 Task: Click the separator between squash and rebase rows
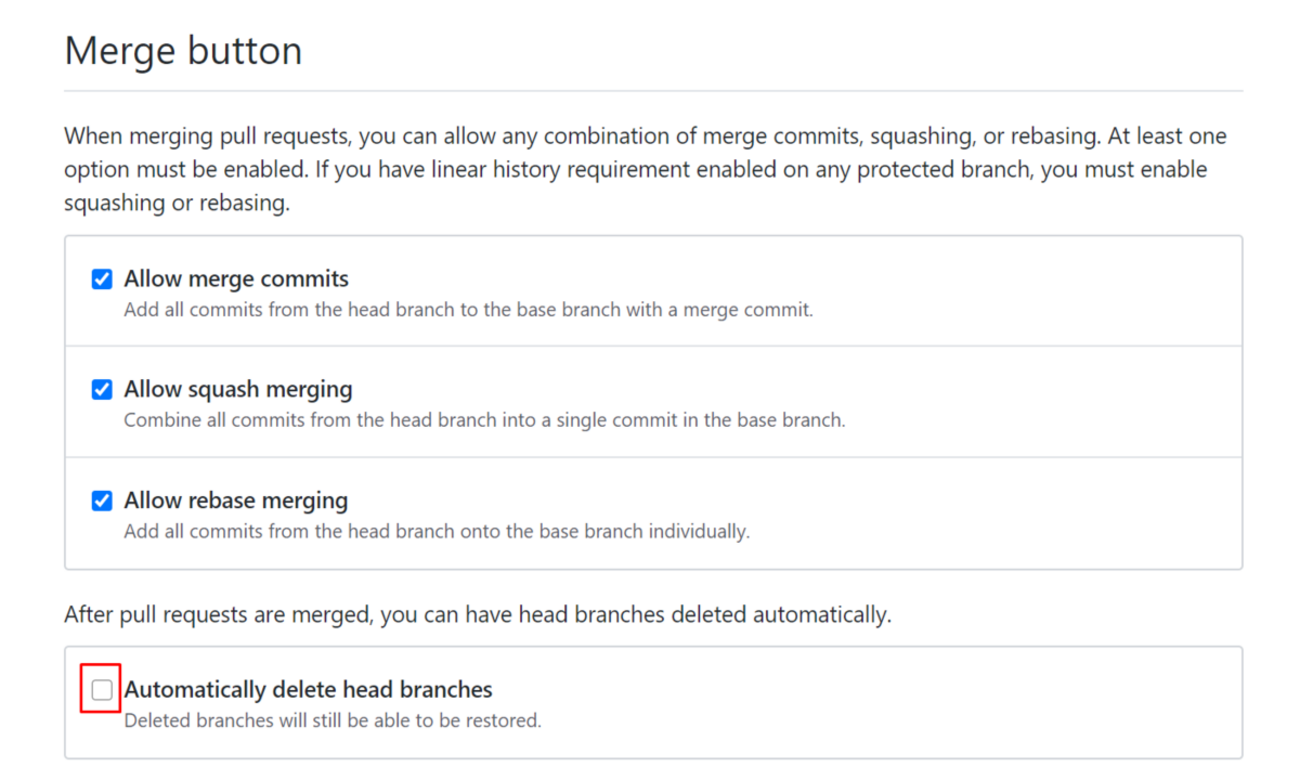point(653,457)
